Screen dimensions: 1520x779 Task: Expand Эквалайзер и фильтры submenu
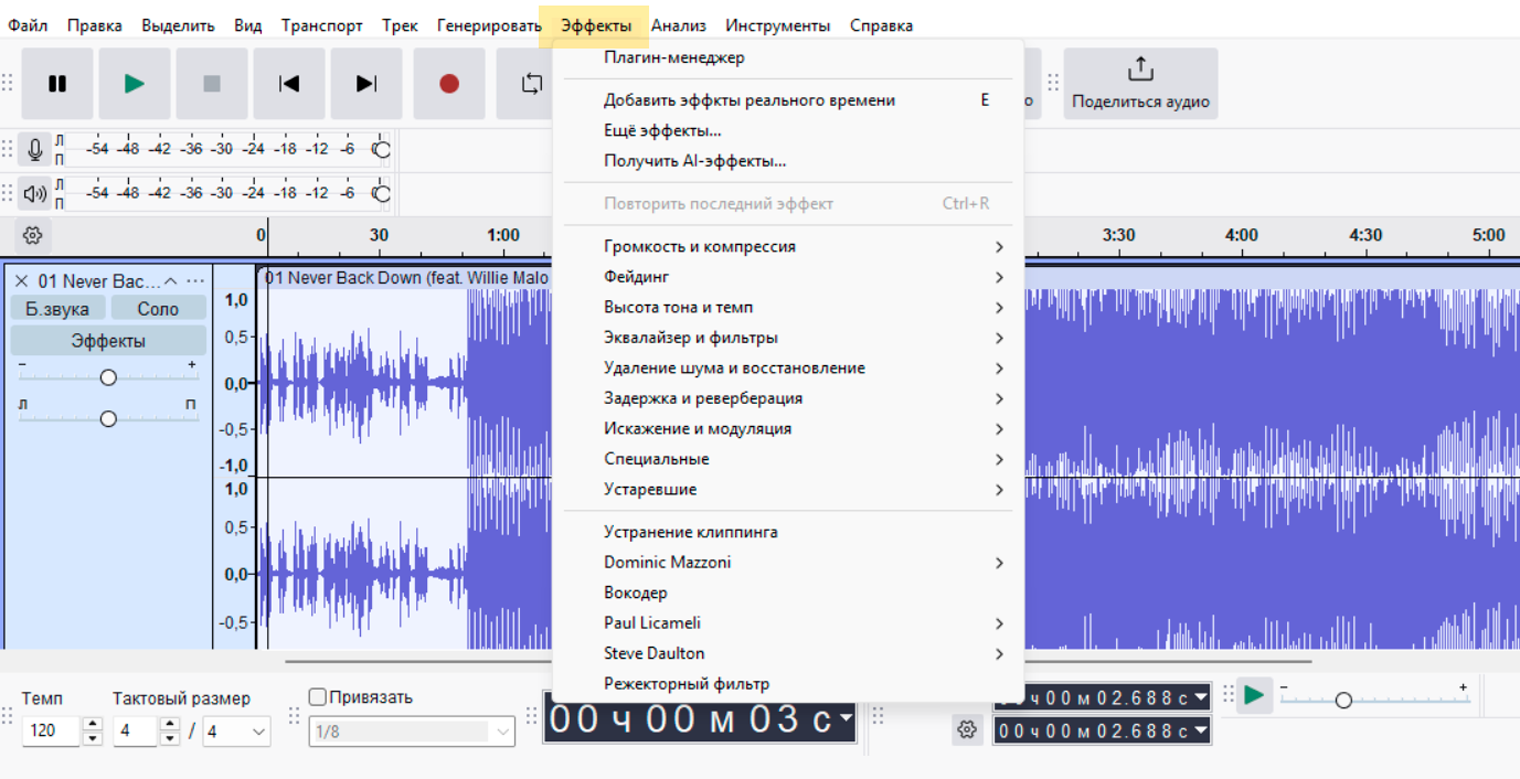tap(788, 338)
